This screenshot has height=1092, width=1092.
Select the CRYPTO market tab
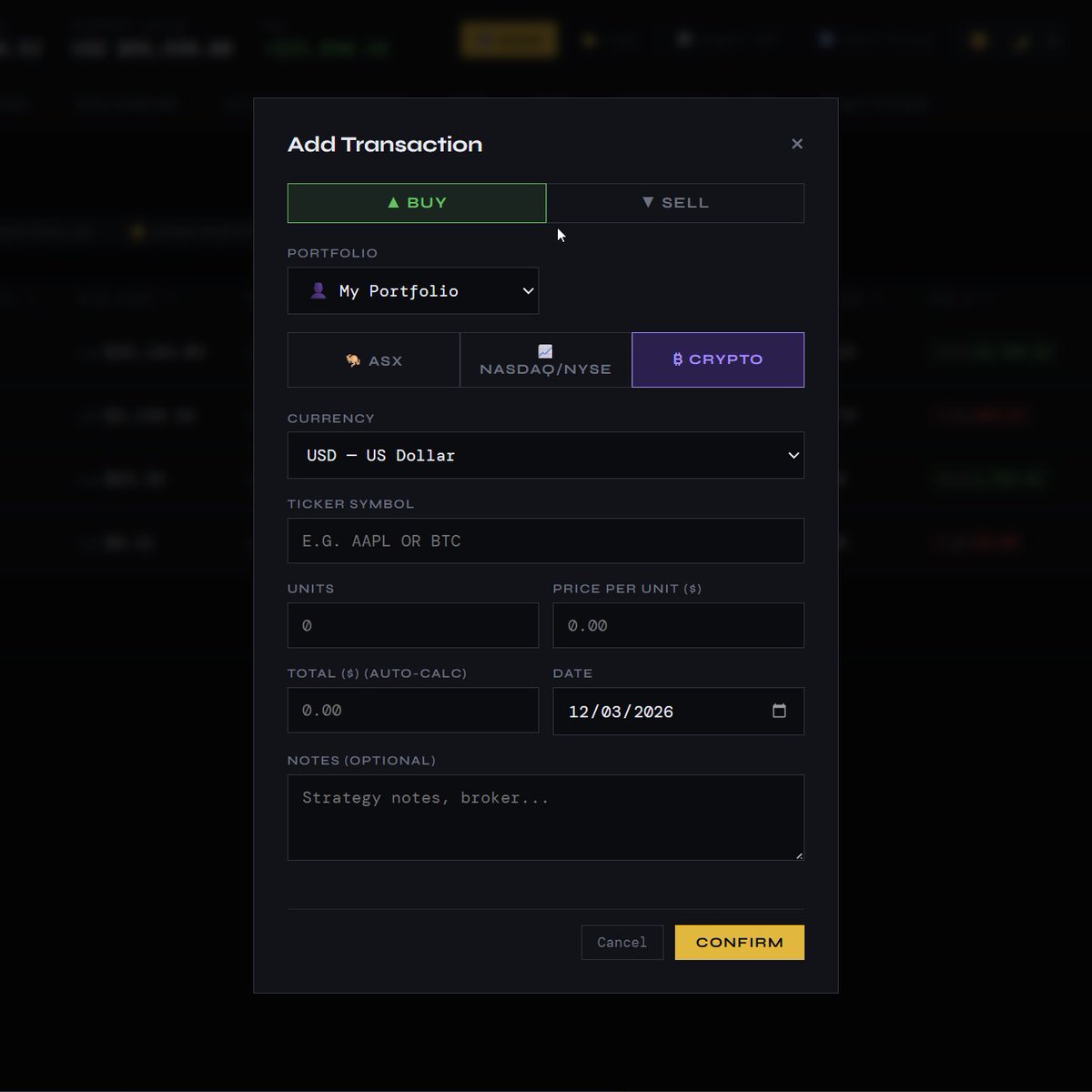click(x=718, y=360)
